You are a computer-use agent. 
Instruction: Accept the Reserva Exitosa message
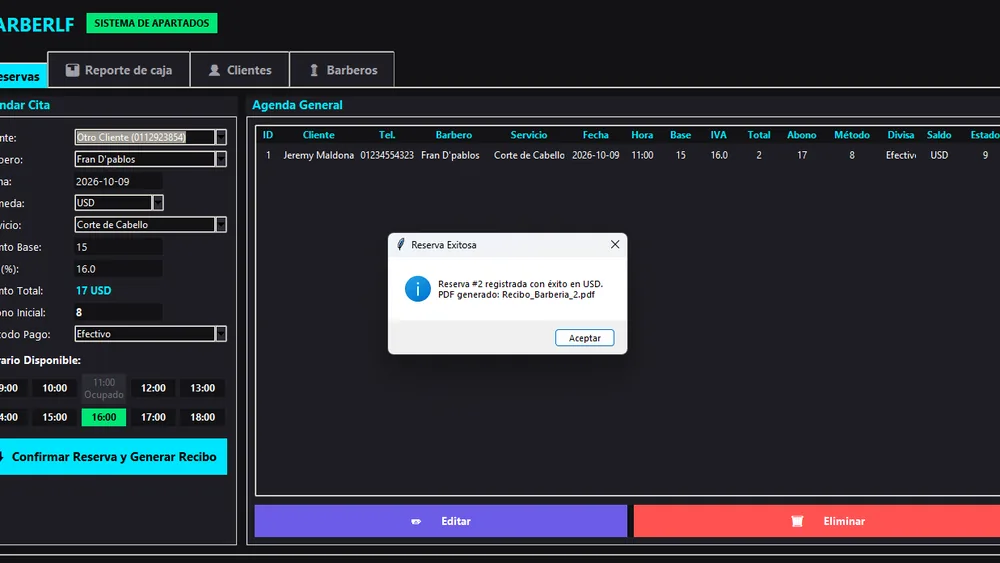pyautogui.click(x=585, y=338)
